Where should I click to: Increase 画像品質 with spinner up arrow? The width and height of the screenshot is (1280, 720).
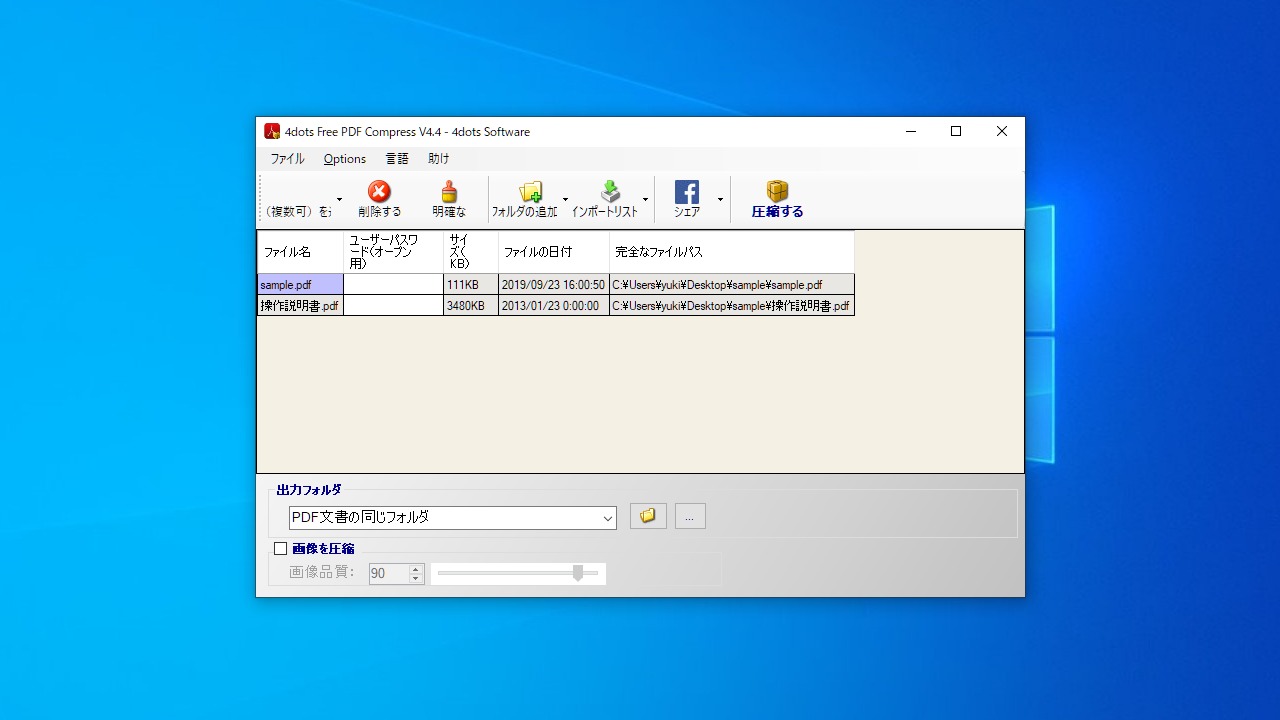416,569
